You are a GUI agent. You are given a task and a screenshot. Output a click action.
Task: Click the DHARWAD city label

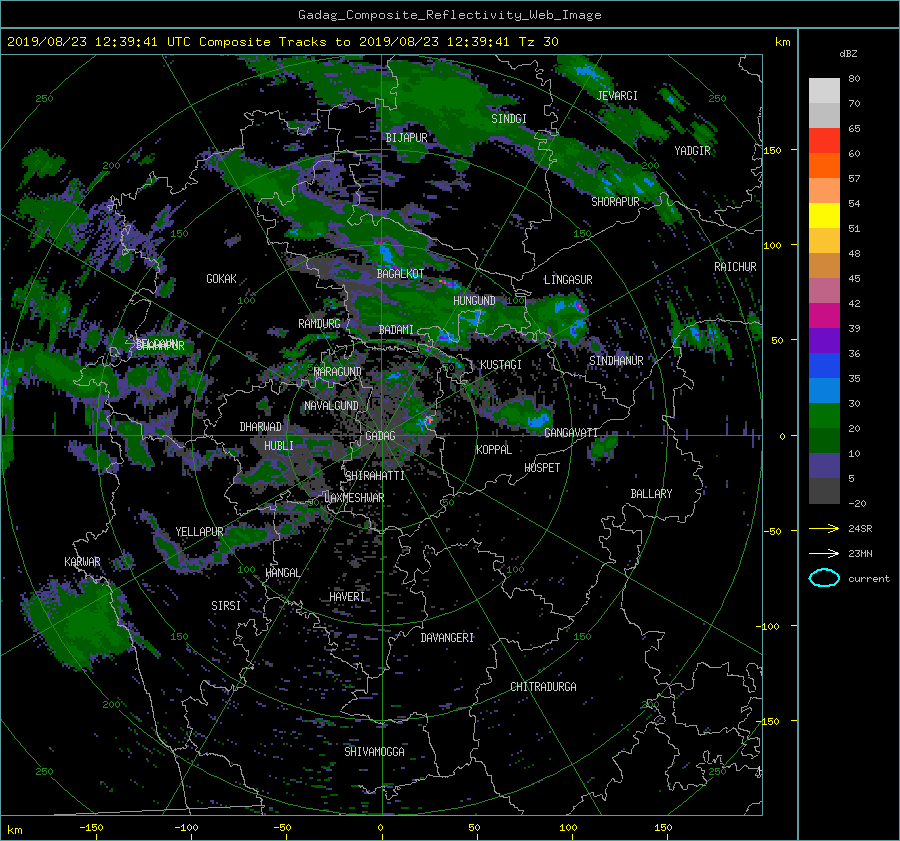(x=260, y=427)
